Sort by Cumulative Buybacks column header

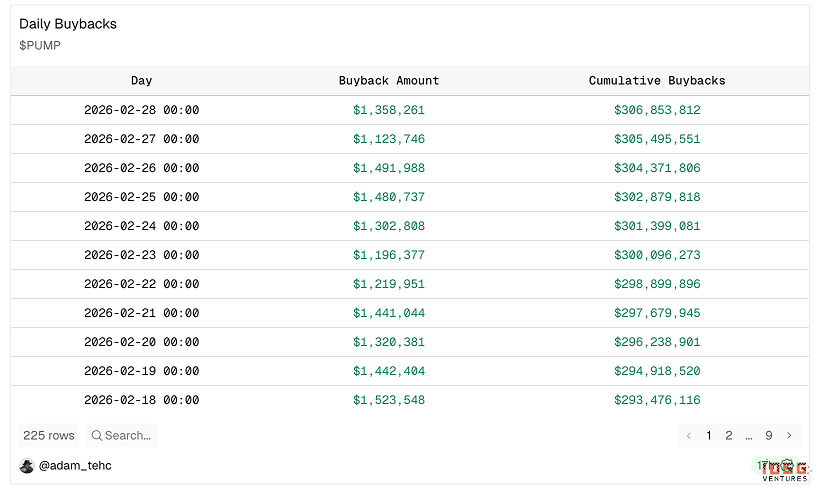[x=657, y=81]
